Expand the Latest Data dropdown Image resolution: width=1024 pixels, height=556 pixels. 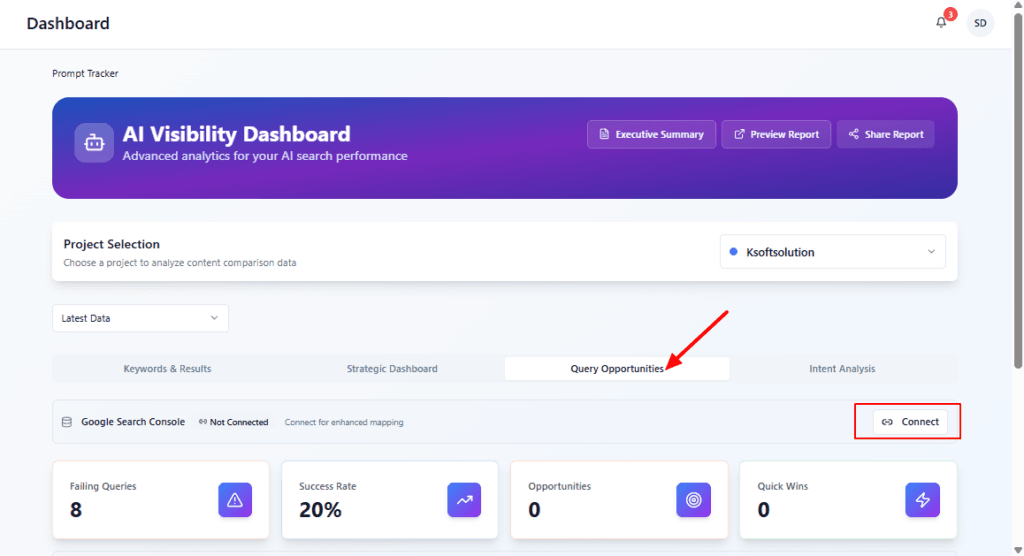pyautogui.click(x=140, y=318)
